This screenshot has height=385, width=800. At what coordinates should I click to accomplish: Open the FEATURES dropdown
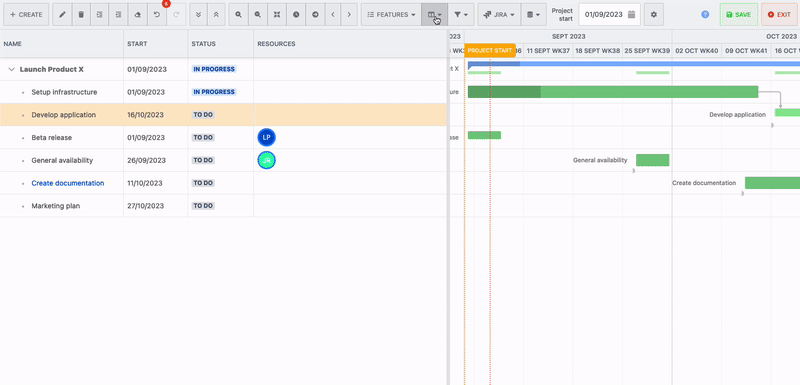391,15
